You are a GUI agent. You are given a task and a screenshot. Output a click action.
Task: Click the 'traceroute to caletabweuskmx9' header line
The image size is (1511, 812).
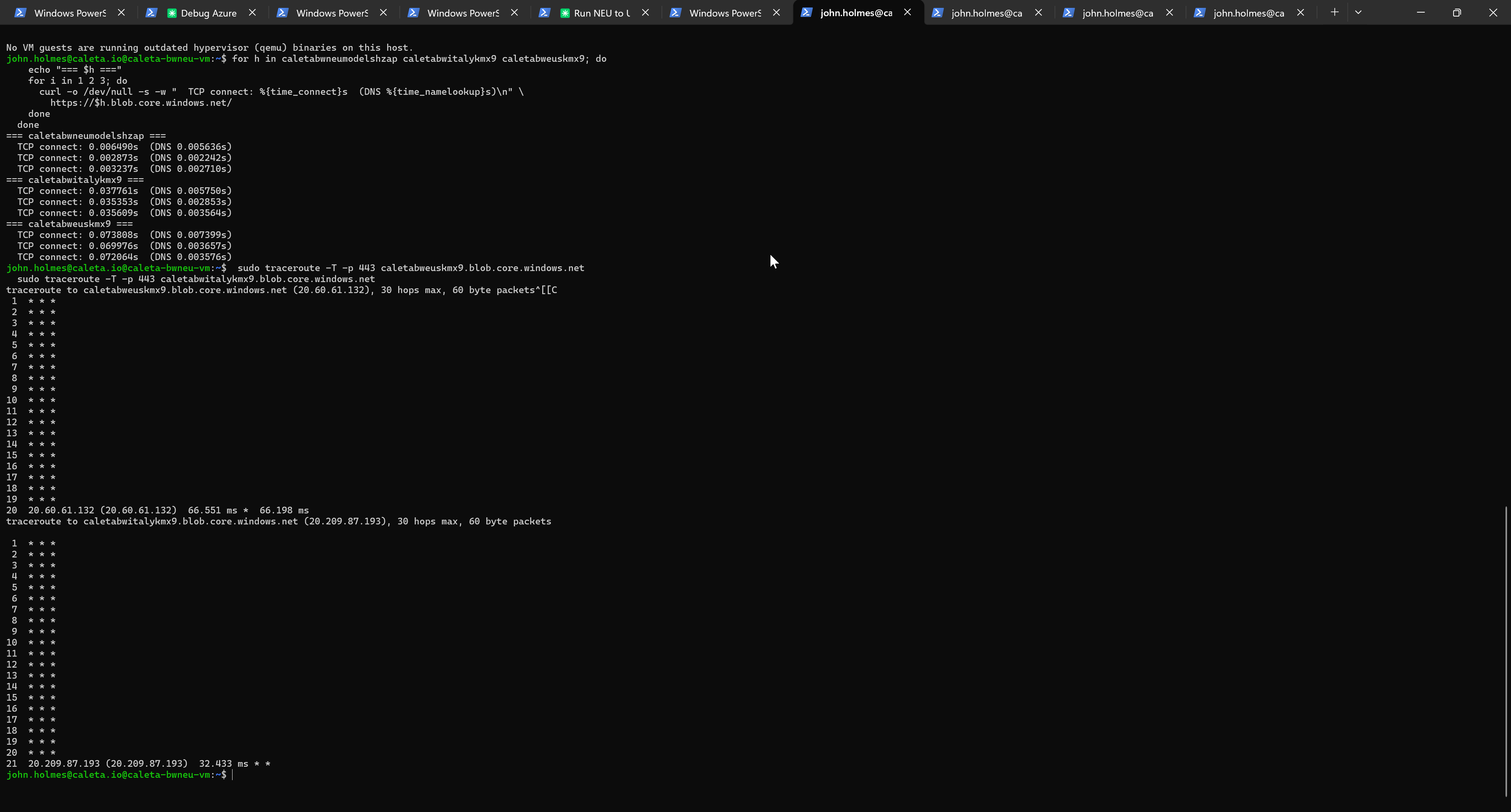point(282,290)
